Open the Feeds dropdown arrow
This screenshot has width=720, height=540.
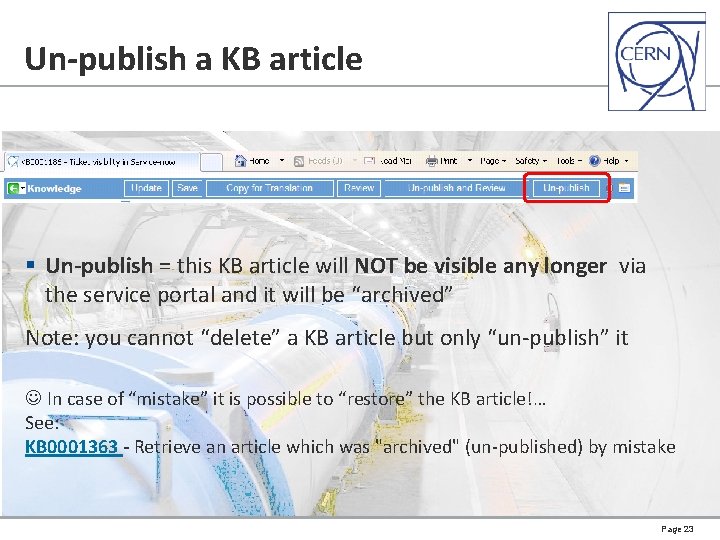(x=354, y=161)
